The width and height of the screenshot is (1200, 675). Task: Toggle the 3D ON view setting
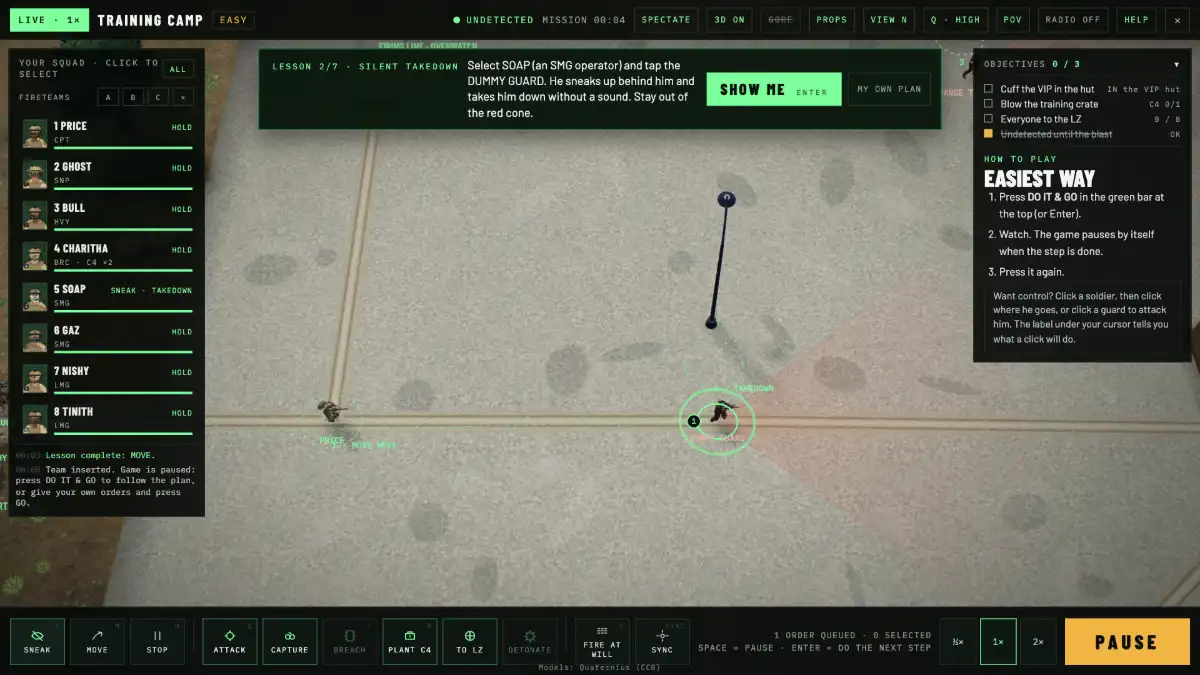pos(729,20)
